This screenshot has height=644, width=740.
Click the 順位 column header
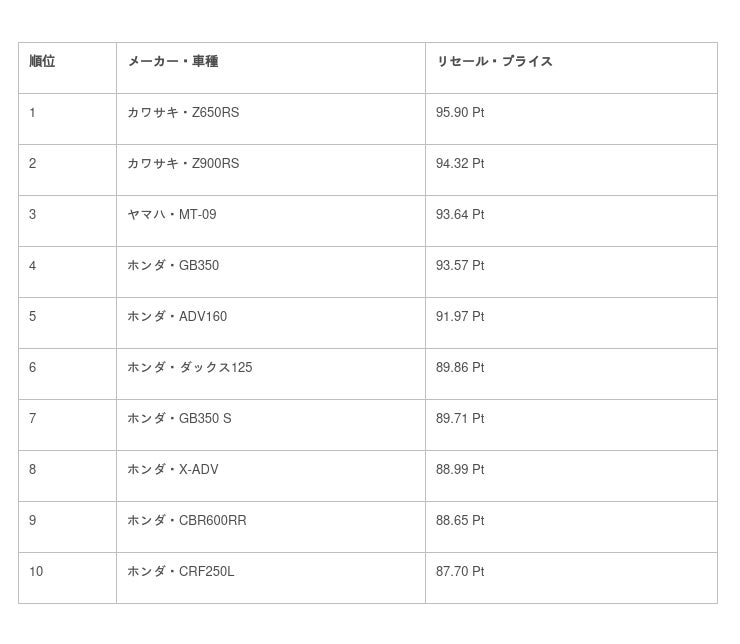[x=42, y=61]
